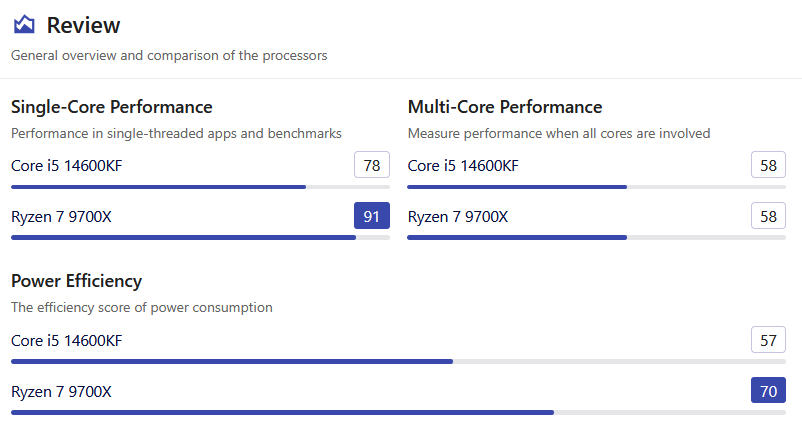Screen dimensions: 802x435
Task: Click the Ryzen 7 9700X single-core progress bar
Action: (x=200, y=238)
